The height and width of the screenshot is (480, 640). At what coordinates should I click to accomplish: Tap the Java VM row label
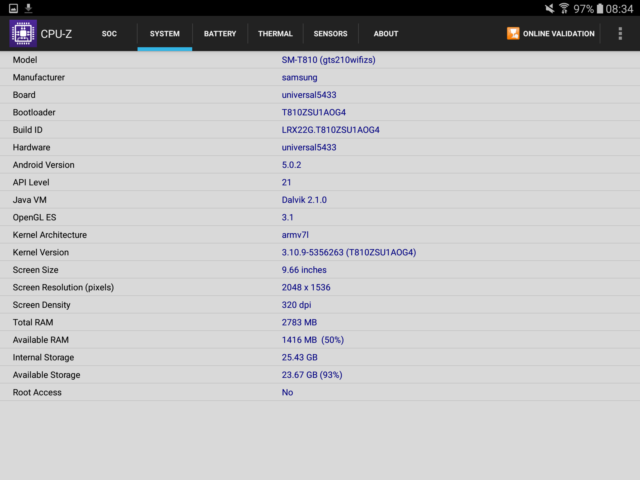click(30, 200)
